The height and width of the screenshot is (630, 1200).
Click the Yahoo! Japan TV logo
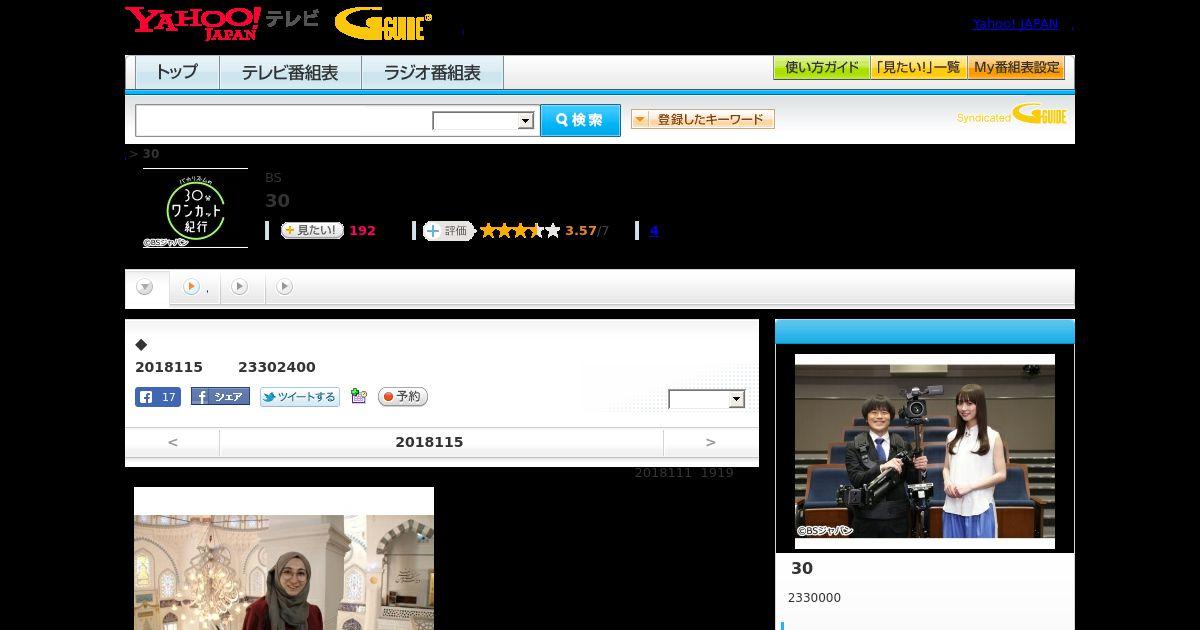222,23
